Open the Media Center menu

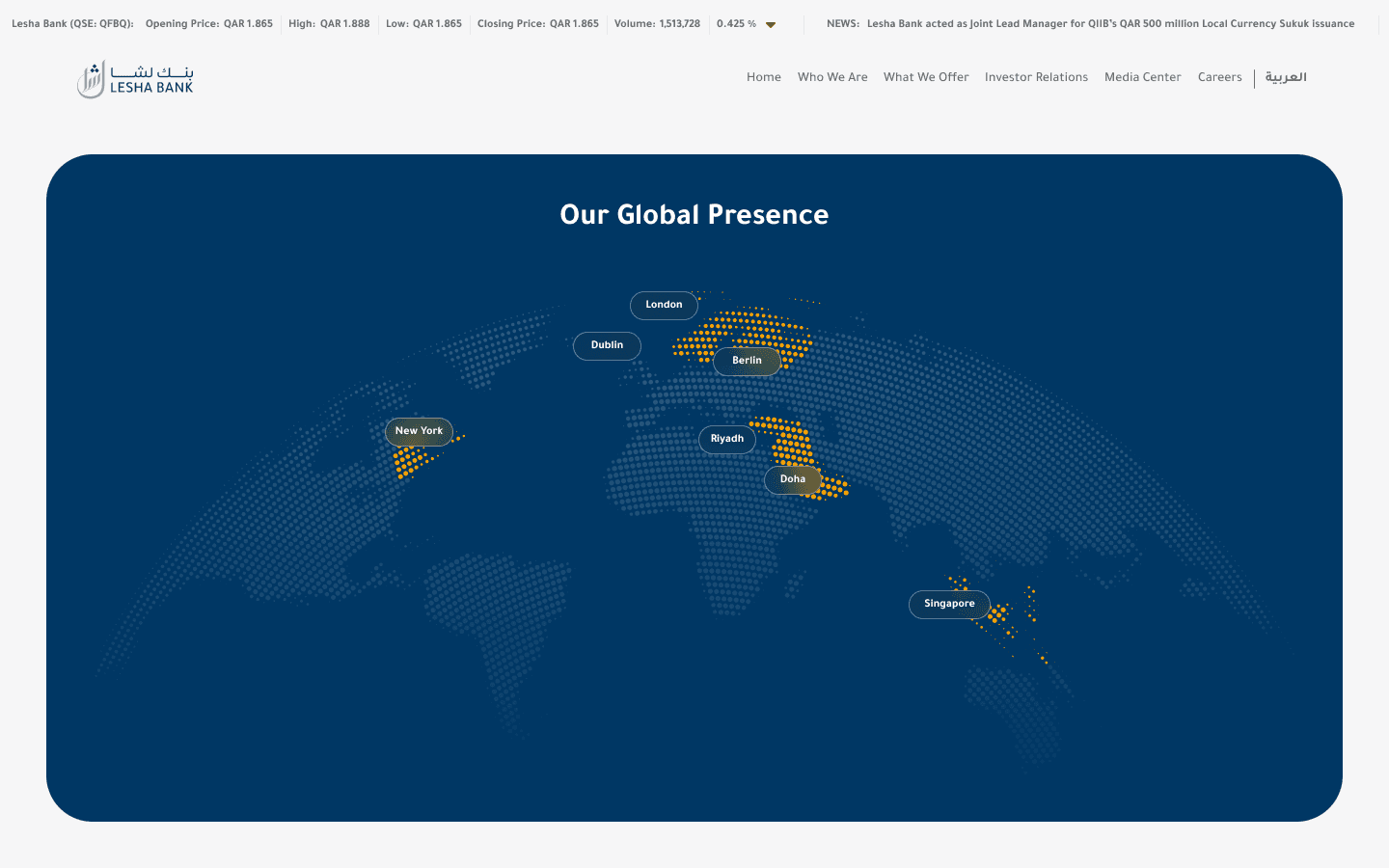1143,77
